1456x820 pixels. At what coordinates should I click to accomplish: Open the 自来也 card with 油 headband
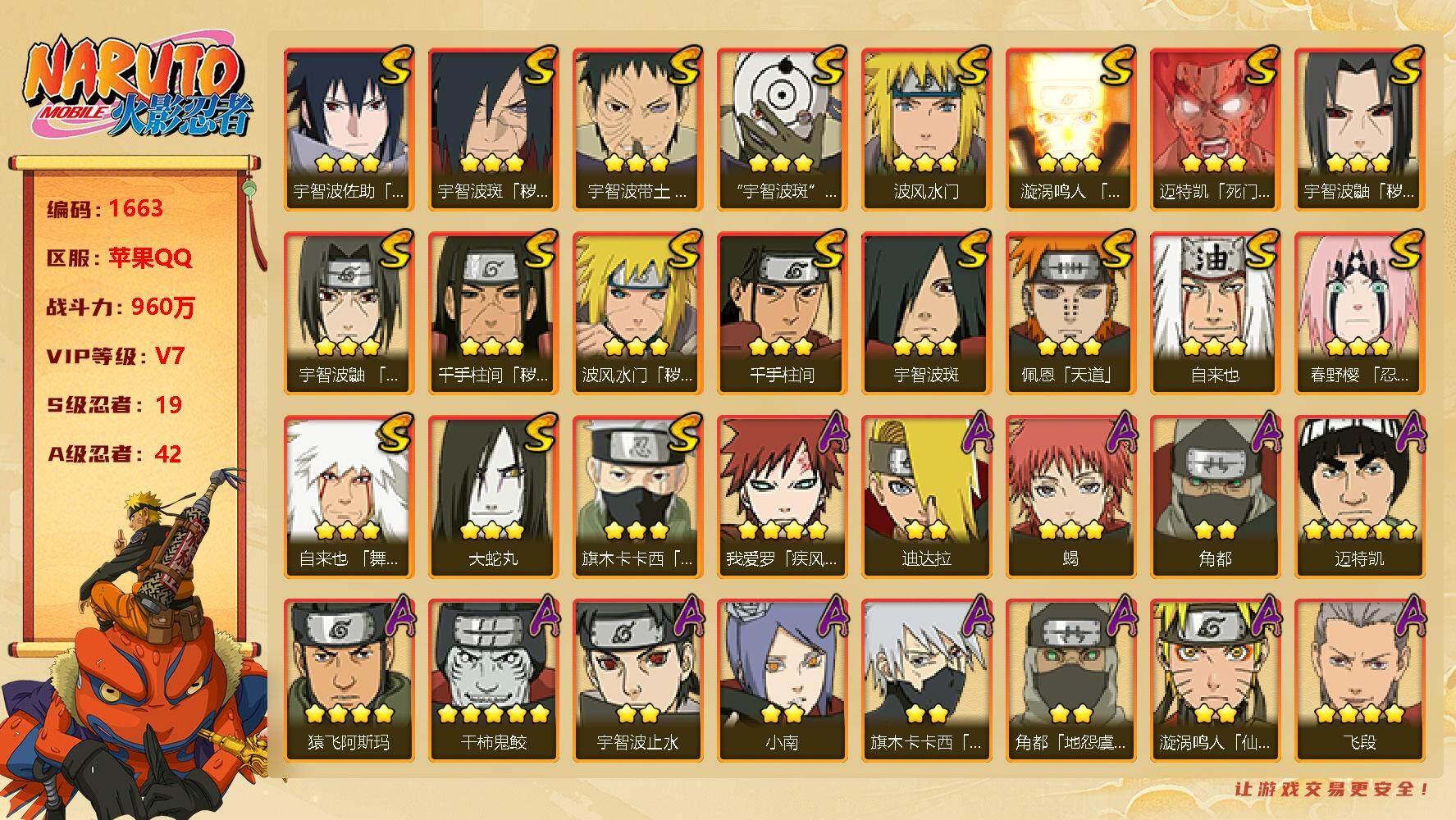(1215, 312)
